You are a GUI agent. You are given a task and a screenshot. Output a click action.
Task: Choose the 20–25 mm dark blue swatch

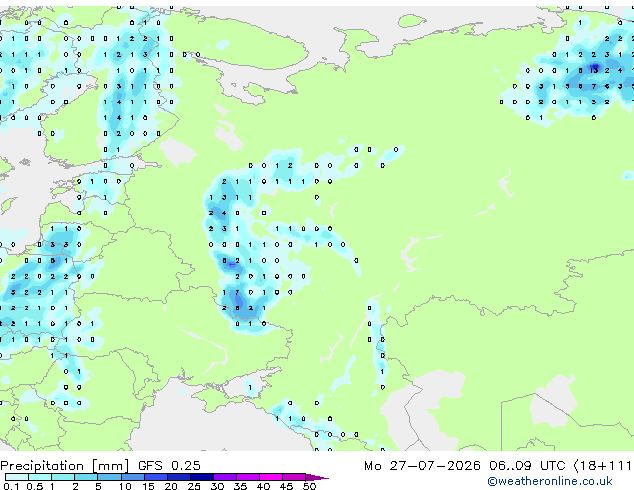tap(178, 477)
